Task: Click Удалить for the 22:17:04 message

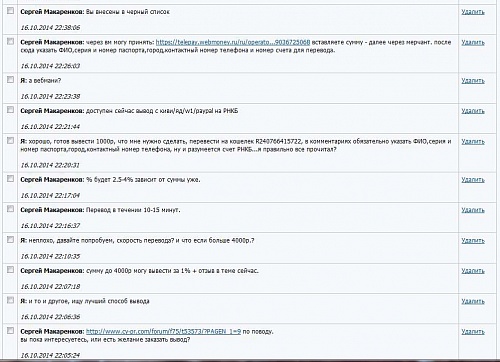Action: point(473,180)
